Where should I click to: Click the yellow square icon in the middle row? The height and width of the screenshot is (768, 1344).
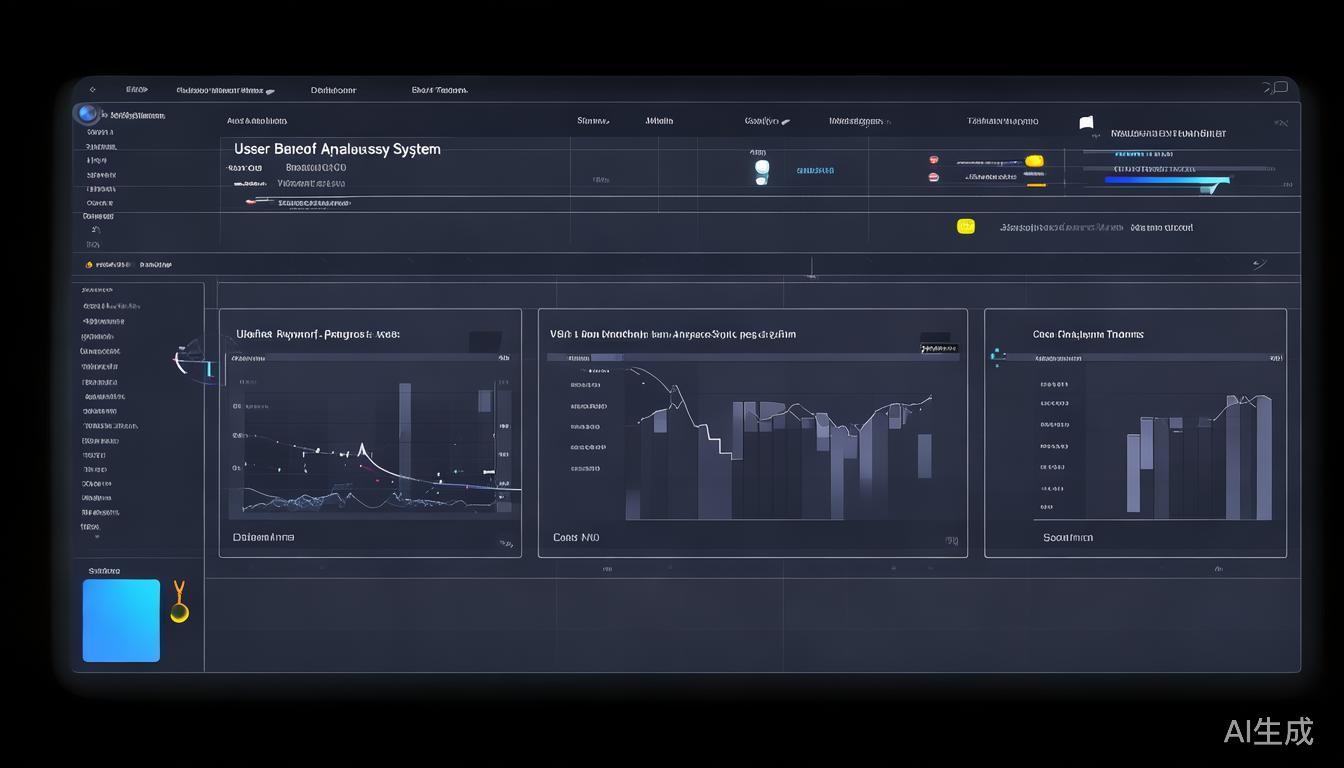[x=965, y=226]
